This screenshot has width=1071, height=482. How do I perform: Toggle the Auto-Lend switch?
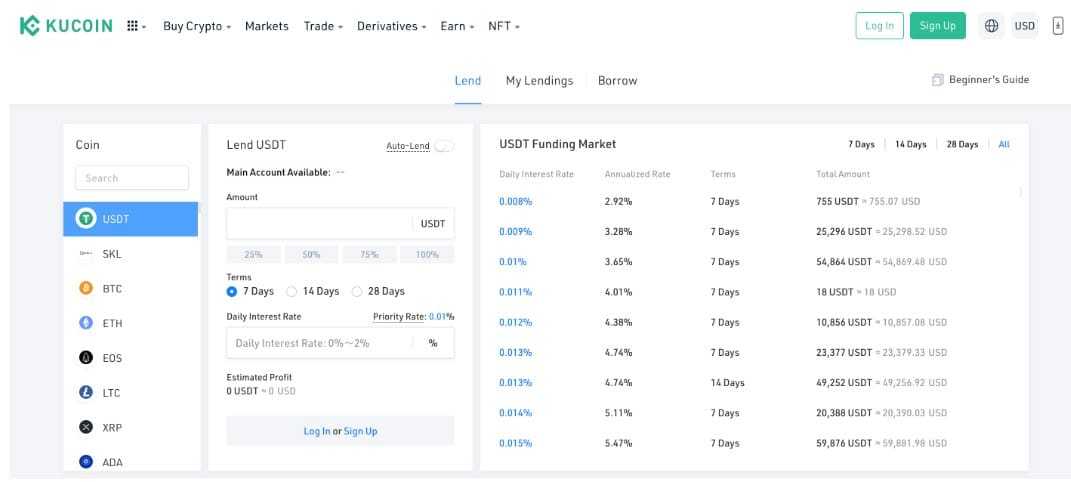click(x=444, y=145)
